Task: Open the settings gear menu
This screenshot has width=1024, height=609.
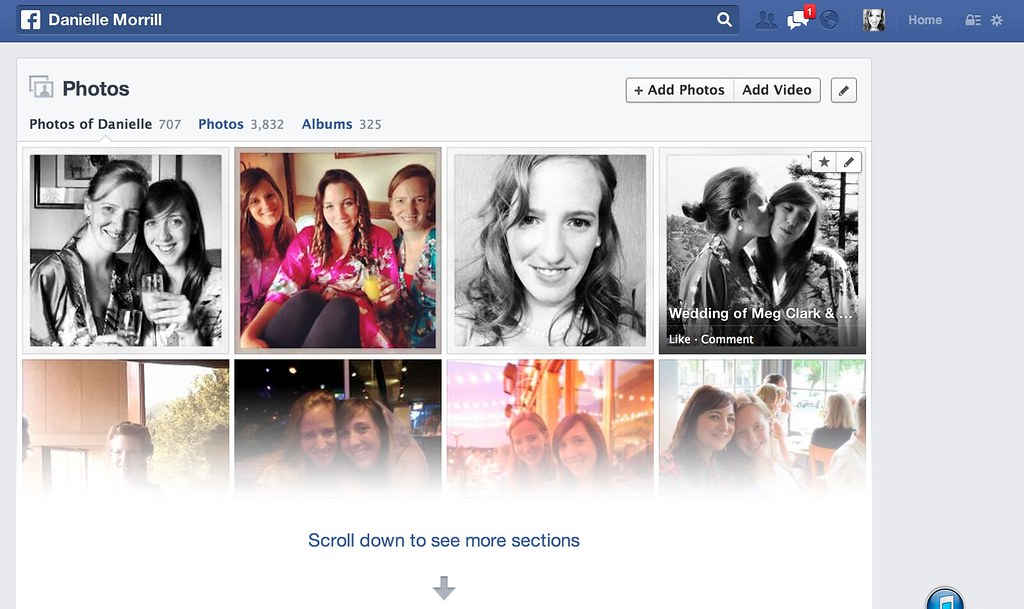Action: pyautogui.click(x=997, y=20)
